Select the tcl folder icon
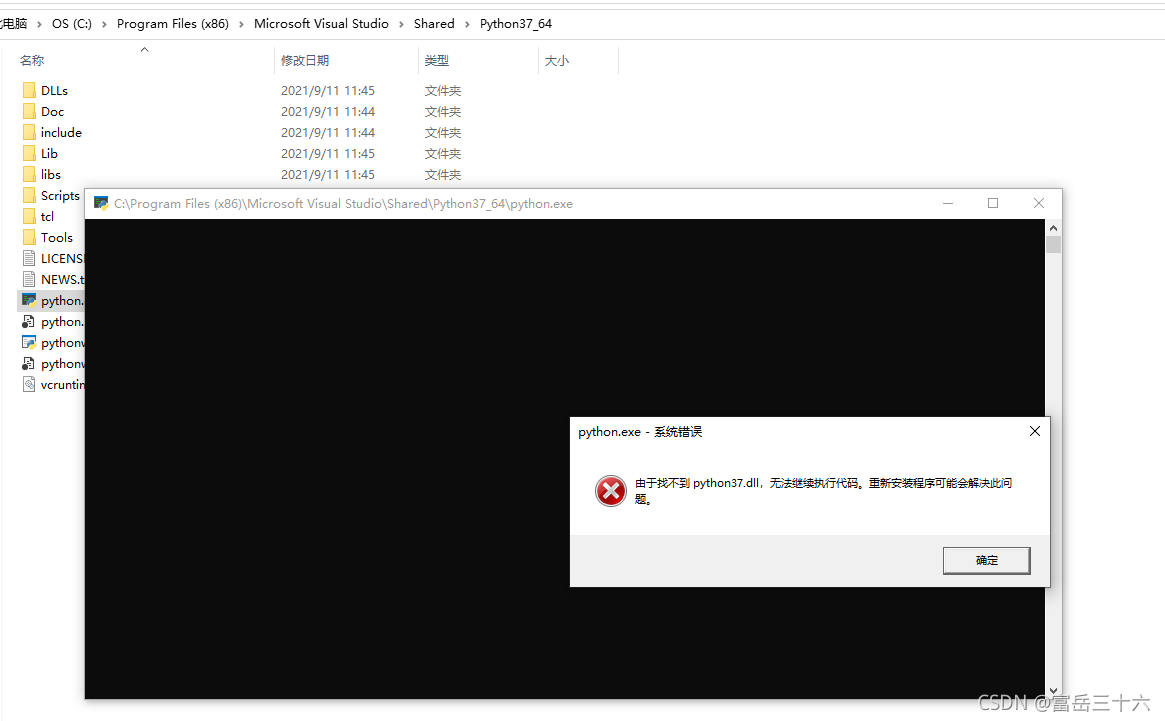Viewport: 1165px width, 721px height. click(29, 216)
